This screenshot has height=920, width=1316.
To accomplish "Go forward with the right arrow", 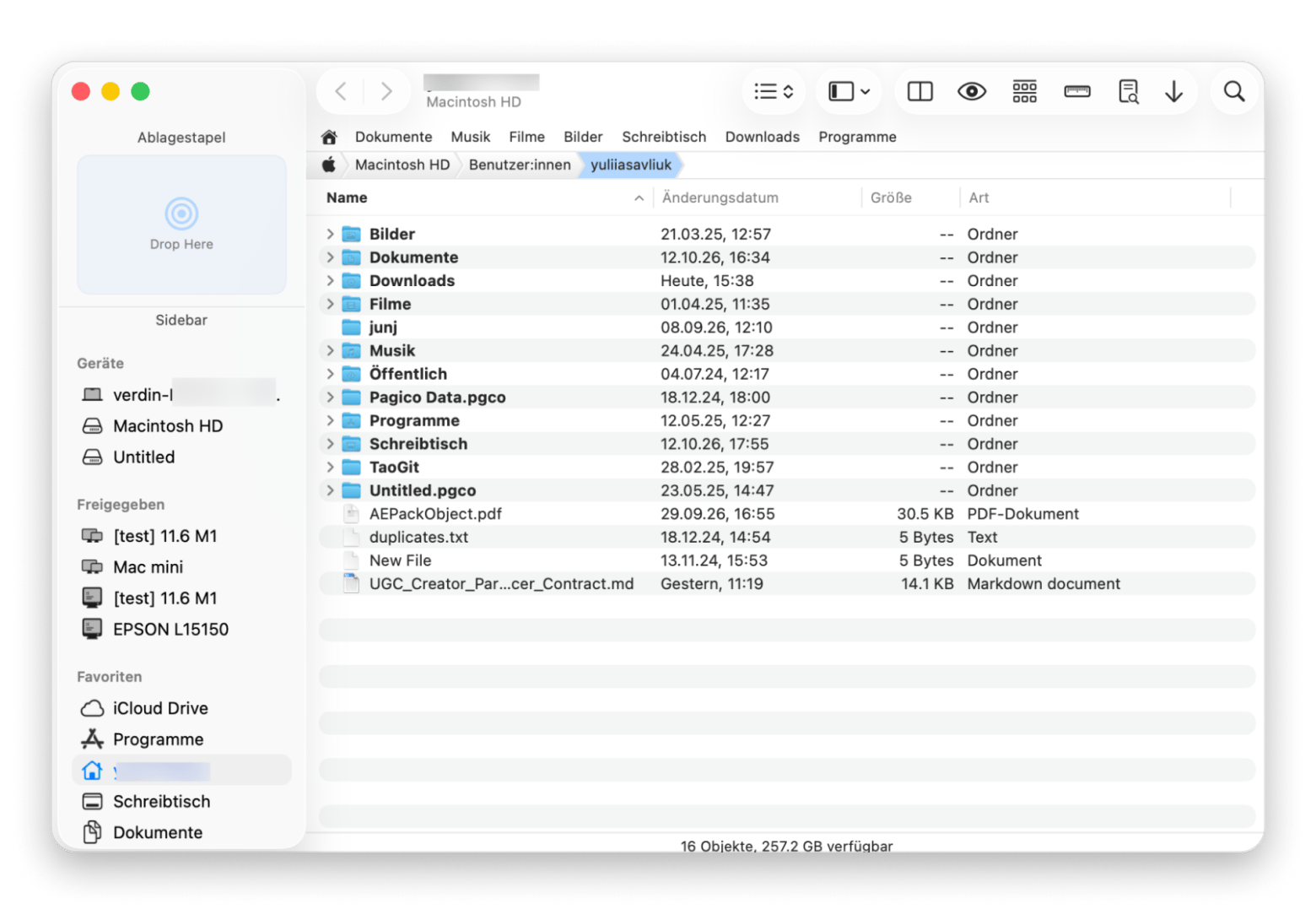I will tap(386, 91).
